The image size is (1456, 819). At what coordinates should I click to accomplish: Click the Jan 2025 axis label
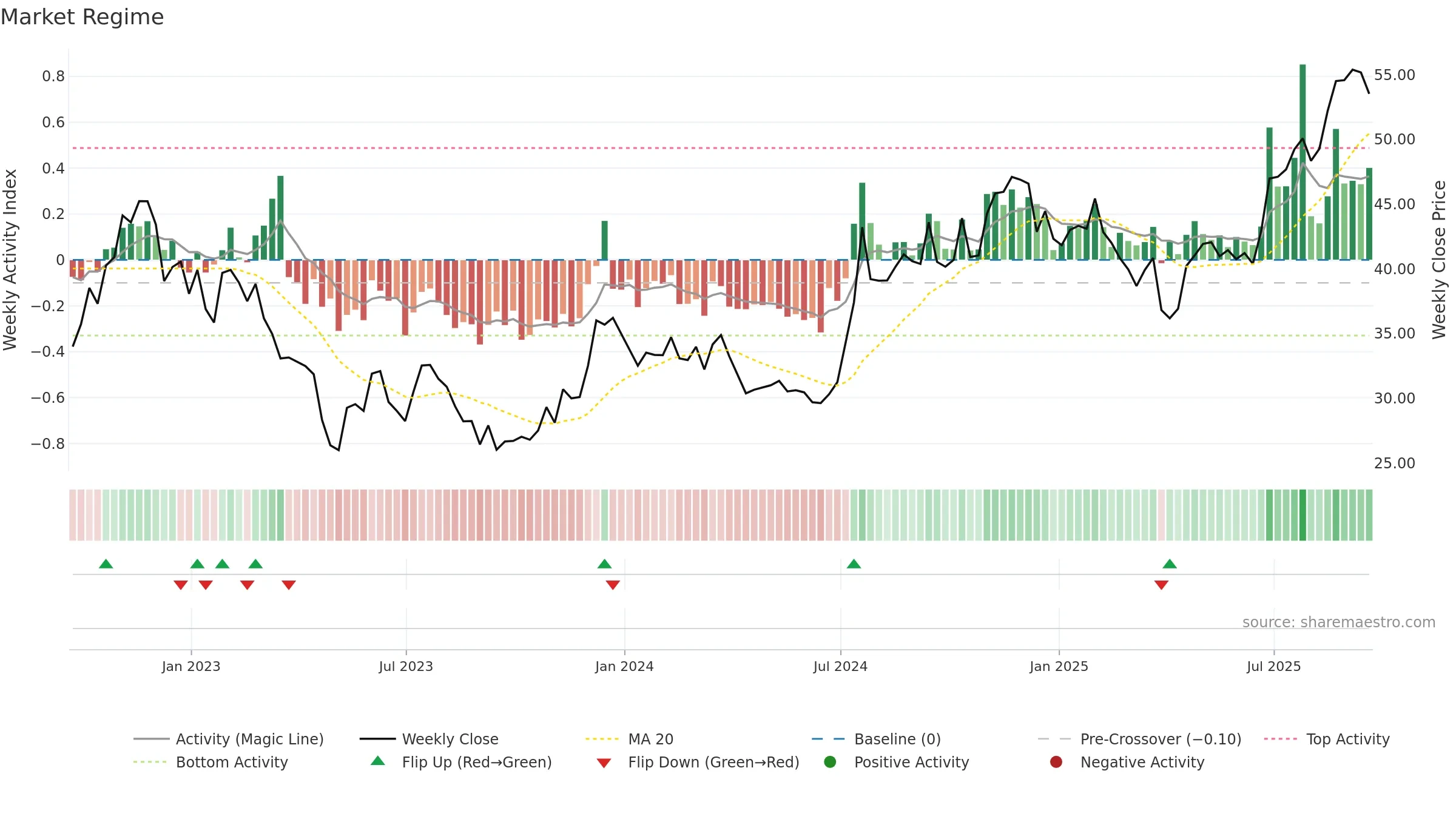pos(1059,666)
